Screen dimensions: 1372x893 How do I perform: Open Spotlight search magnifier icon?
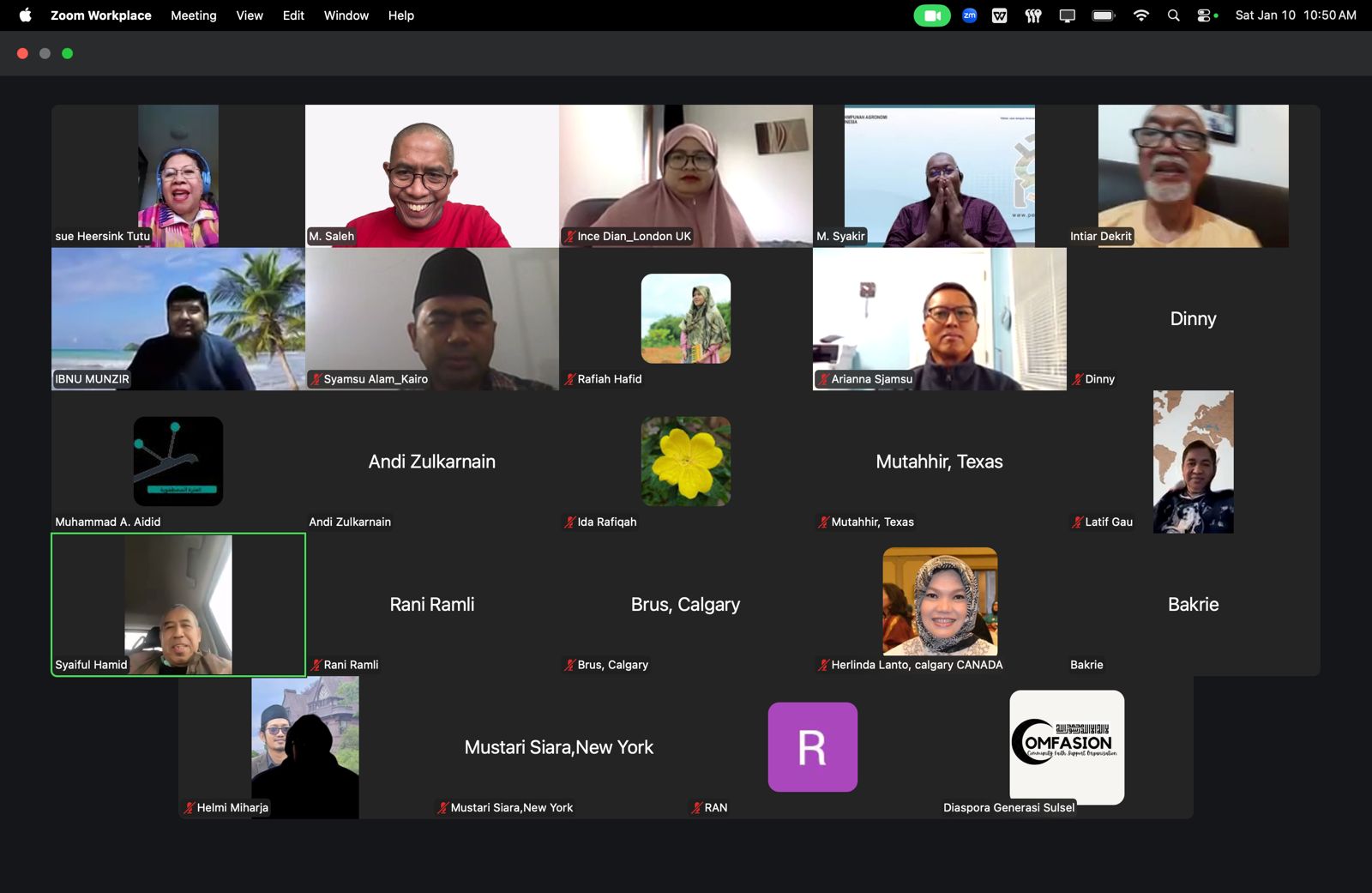click(x=1173, y=15)
